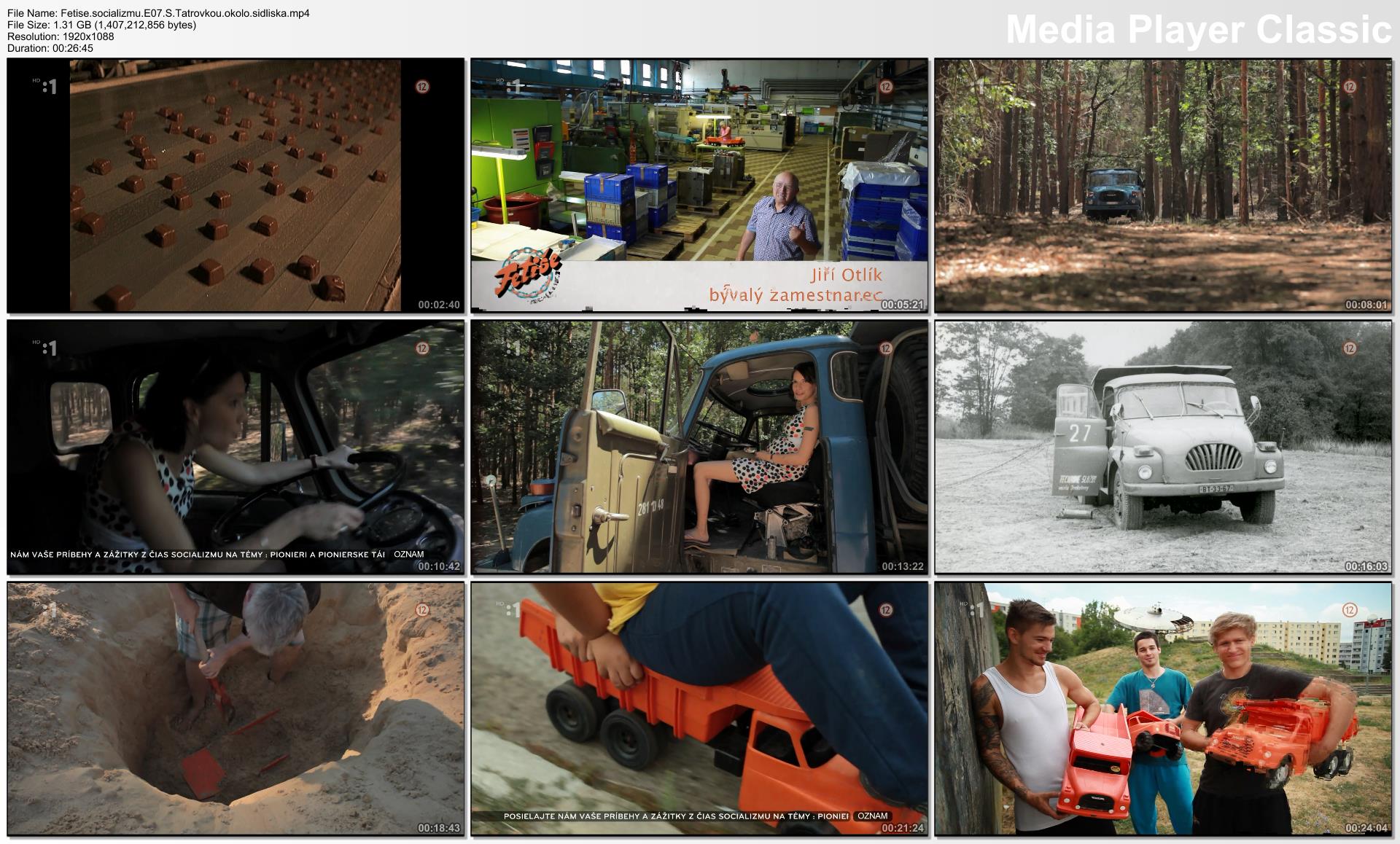Click the OZNAM label on the woman driving frame

point(408,555)
